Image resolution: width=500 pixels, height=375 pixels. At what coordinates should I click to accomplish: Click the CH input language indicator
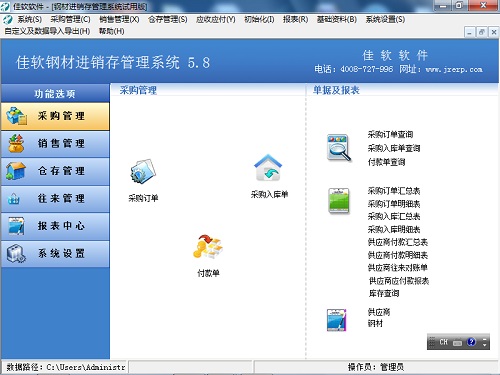coord(443,342)
